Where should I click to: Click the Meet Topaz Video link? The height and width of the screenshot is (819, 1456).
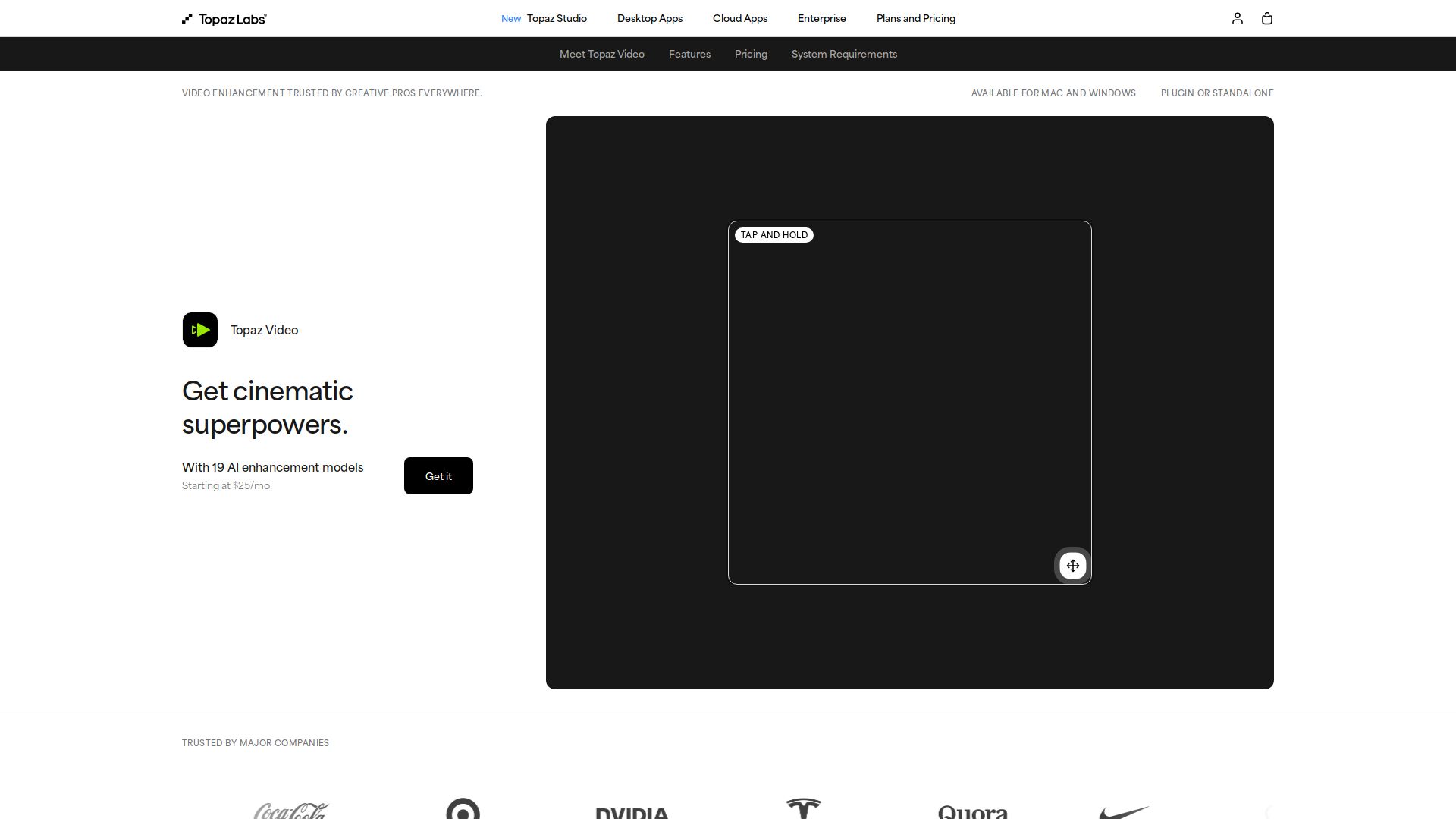(601, 54)
